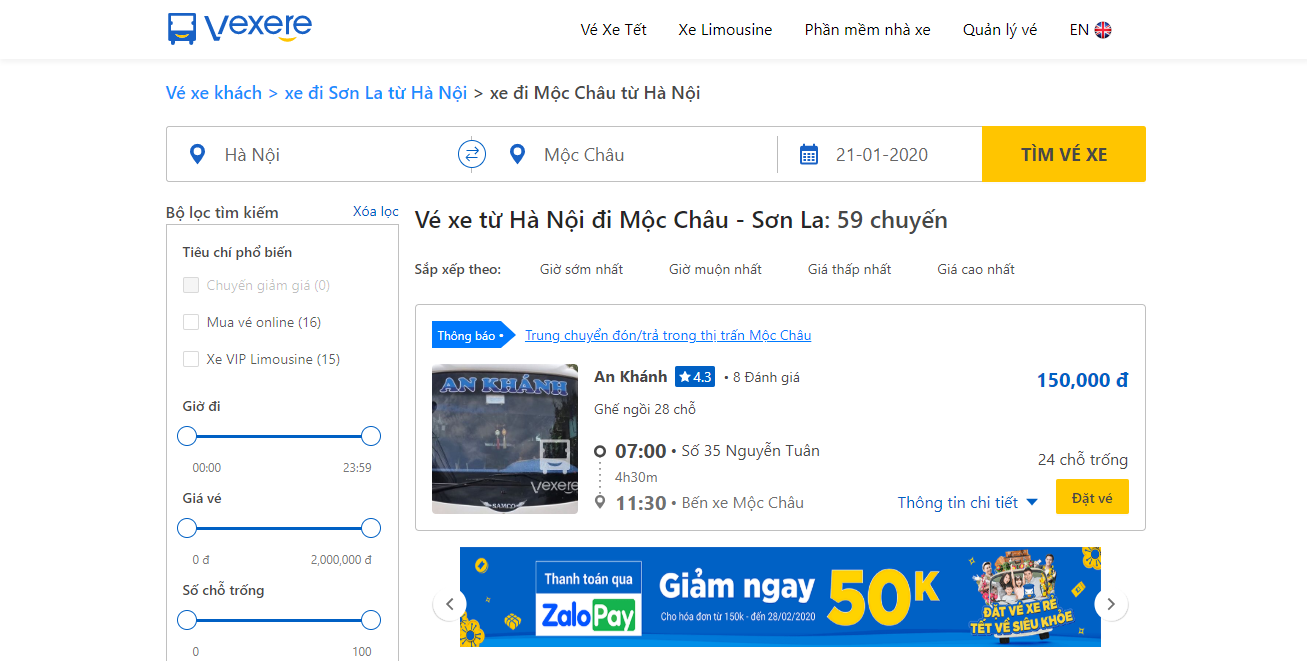Click the TÌM VÉ XE search button
The image size is (1307, 661).
(x=1064, y=154)
